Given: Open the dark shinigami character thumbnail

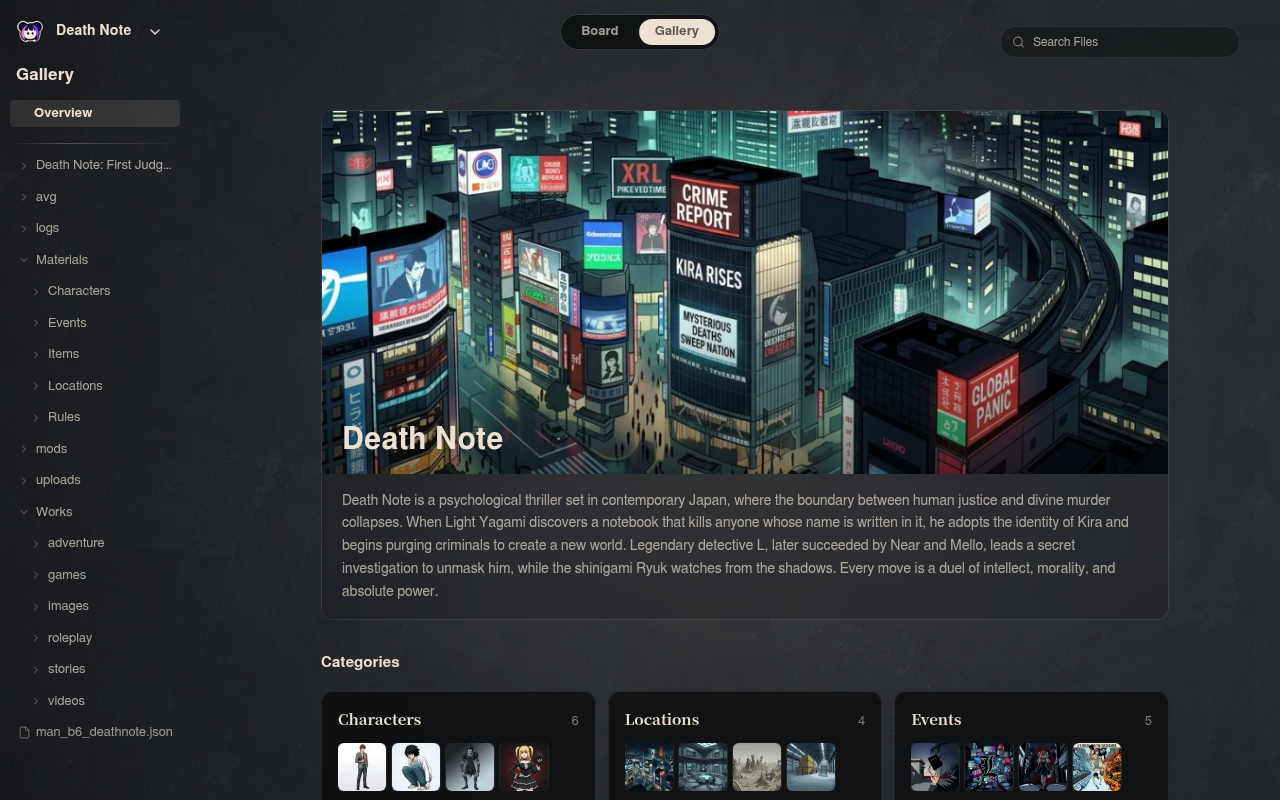Looking at the screenshot, I should click(x=470, y=767).
